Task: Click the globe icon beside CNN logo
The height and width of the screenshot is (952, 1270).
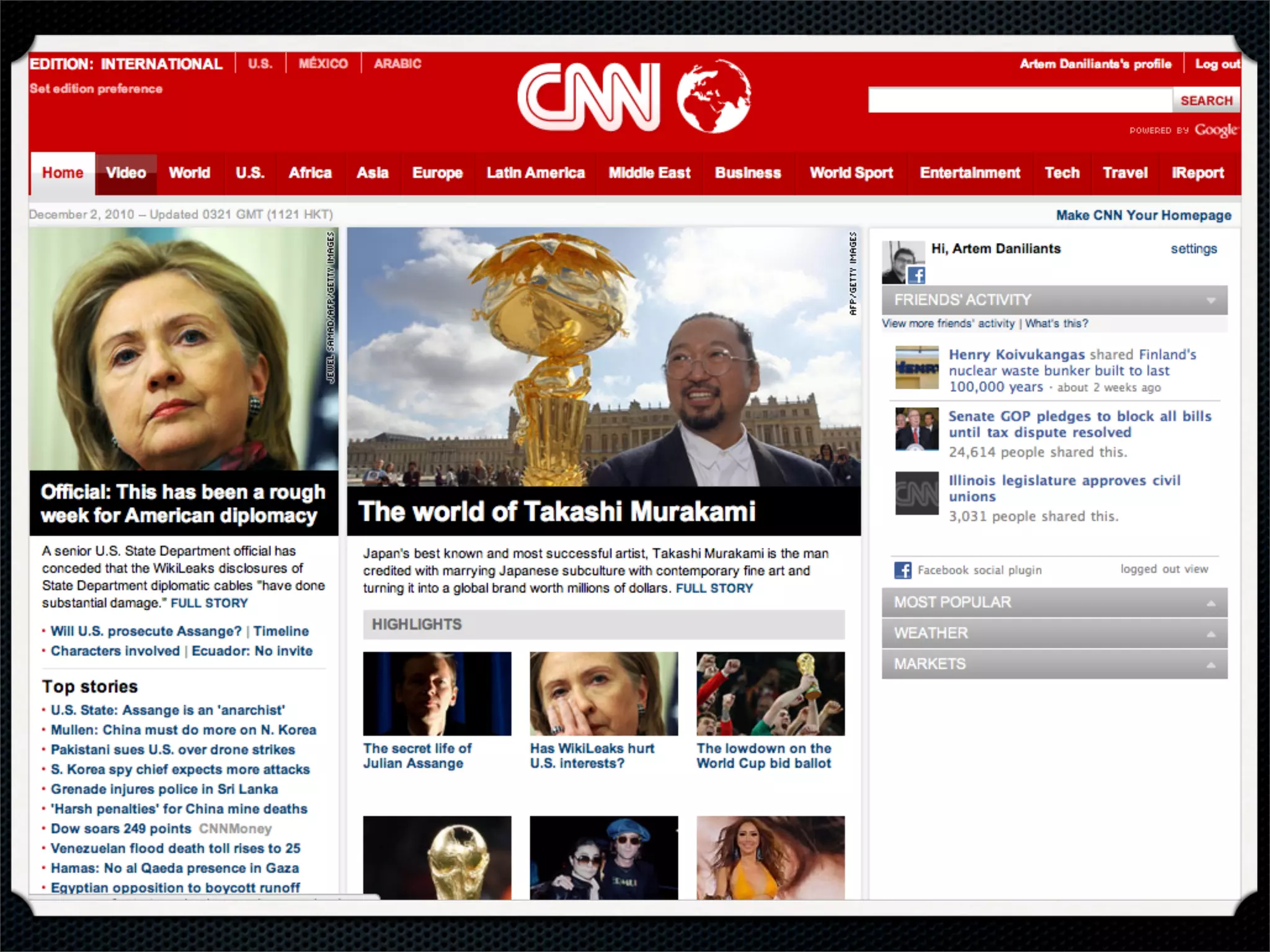Action: click(714, 96)
